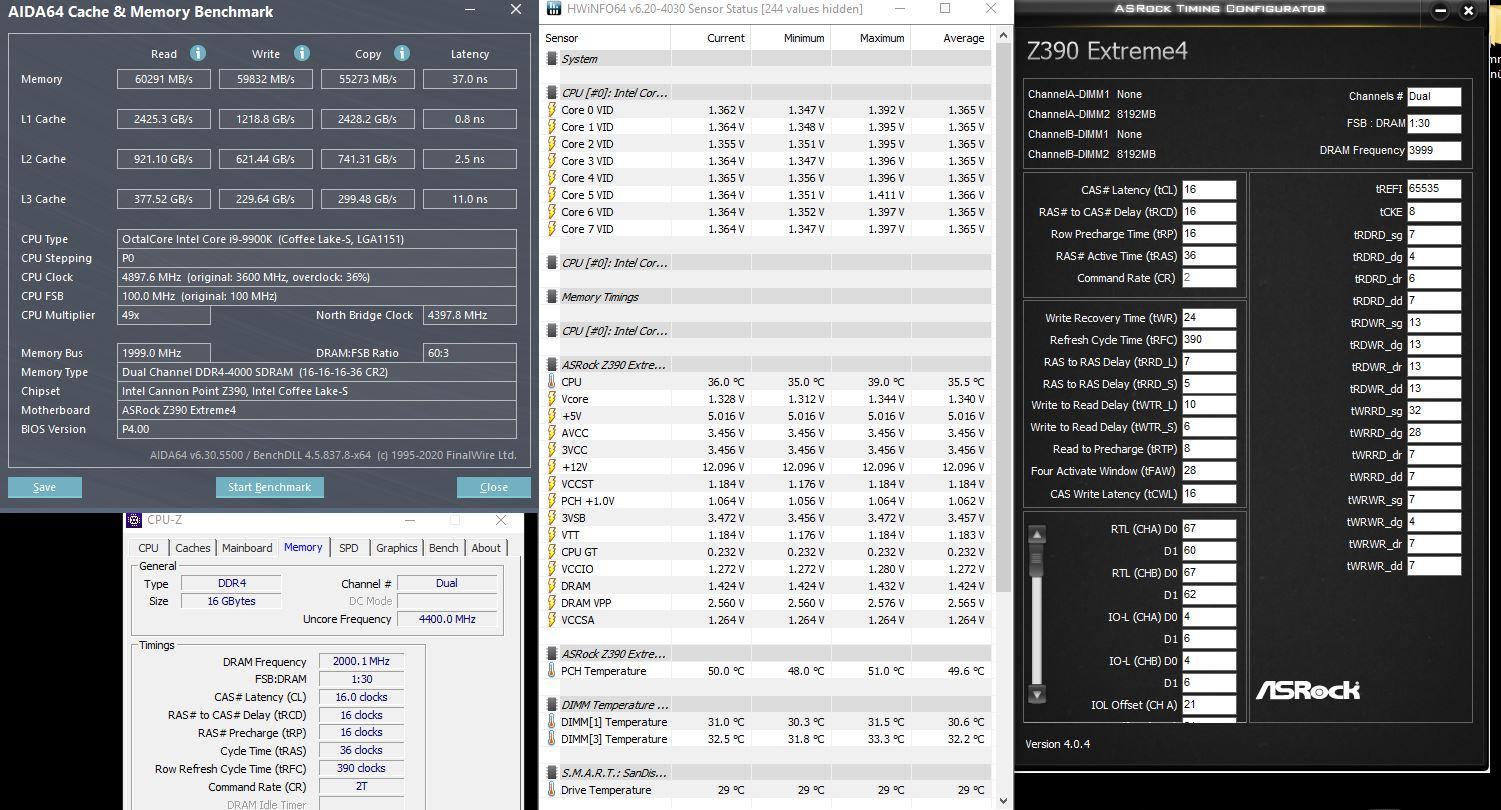Click the chip icon of the System group

551,59
